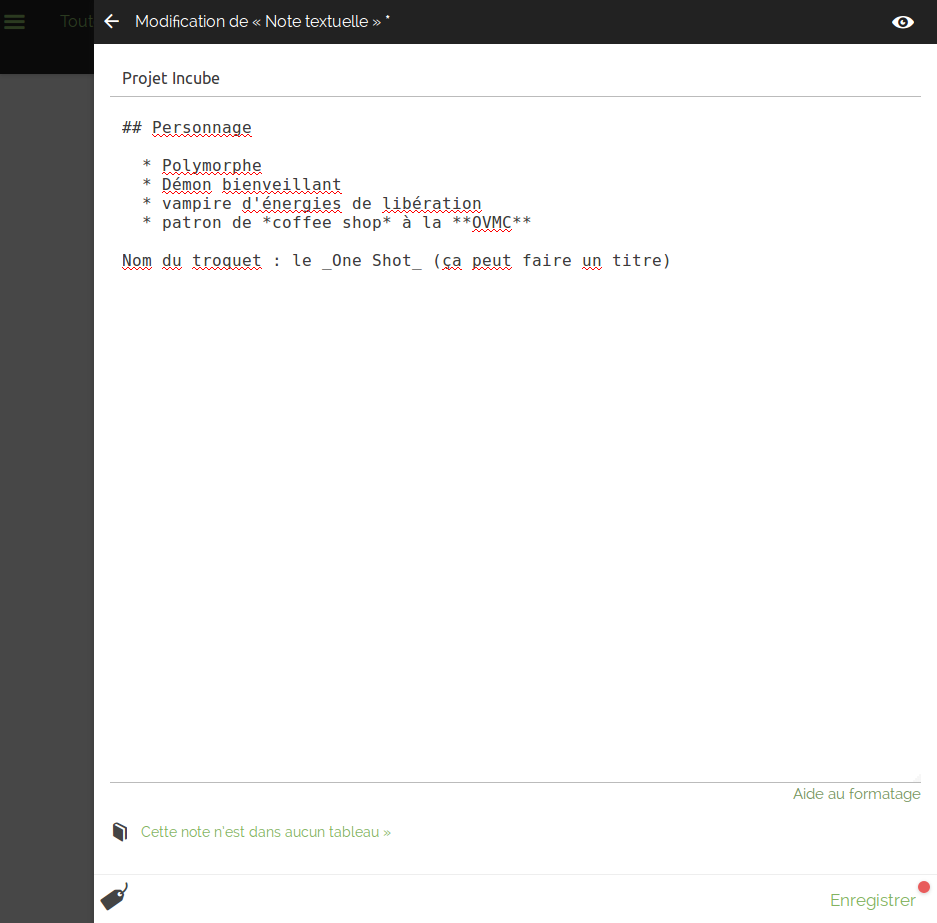Edit the title field 'Projet Incube'
937x923 pixels.
(515, 78)
